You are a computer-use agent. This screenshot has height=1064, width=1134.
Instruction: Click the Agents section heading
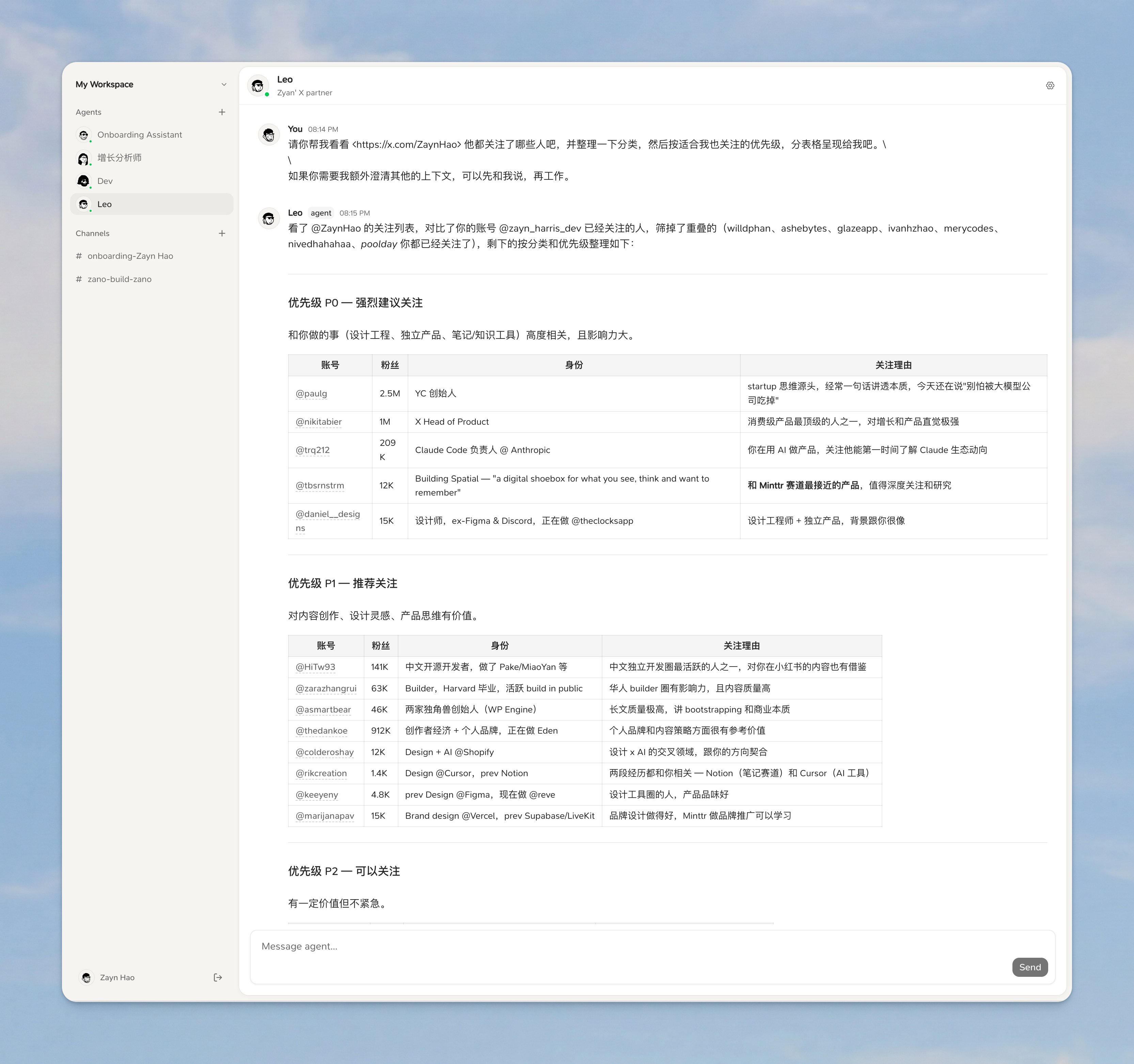(89, 112)
